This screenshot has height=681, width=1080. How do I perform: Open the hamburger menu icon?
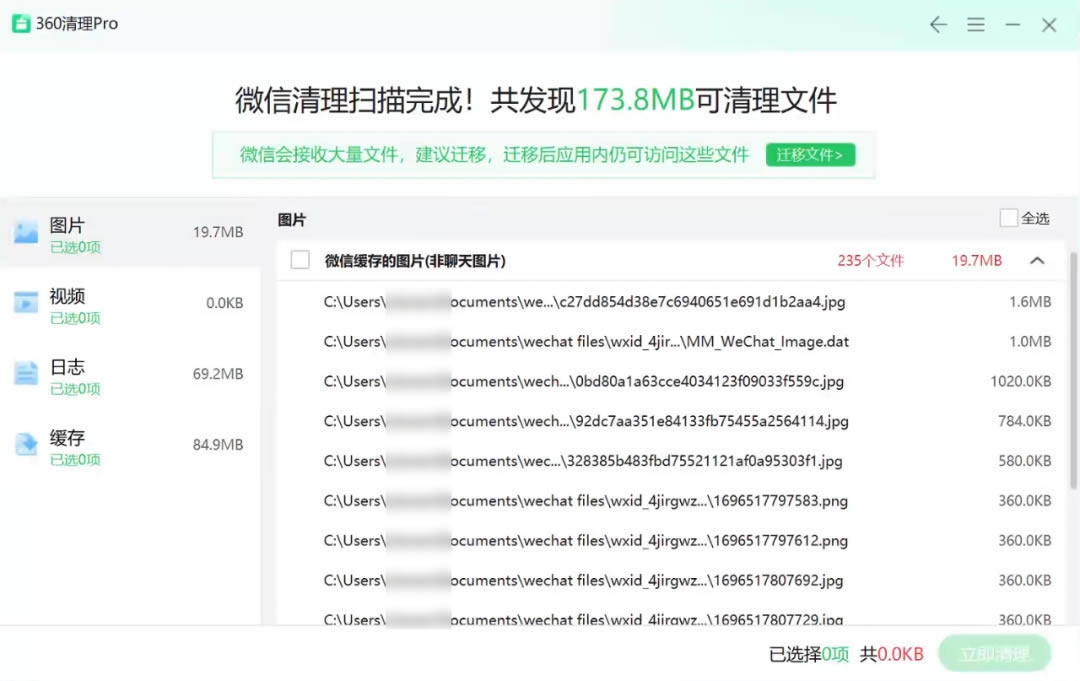pos(975,25)
